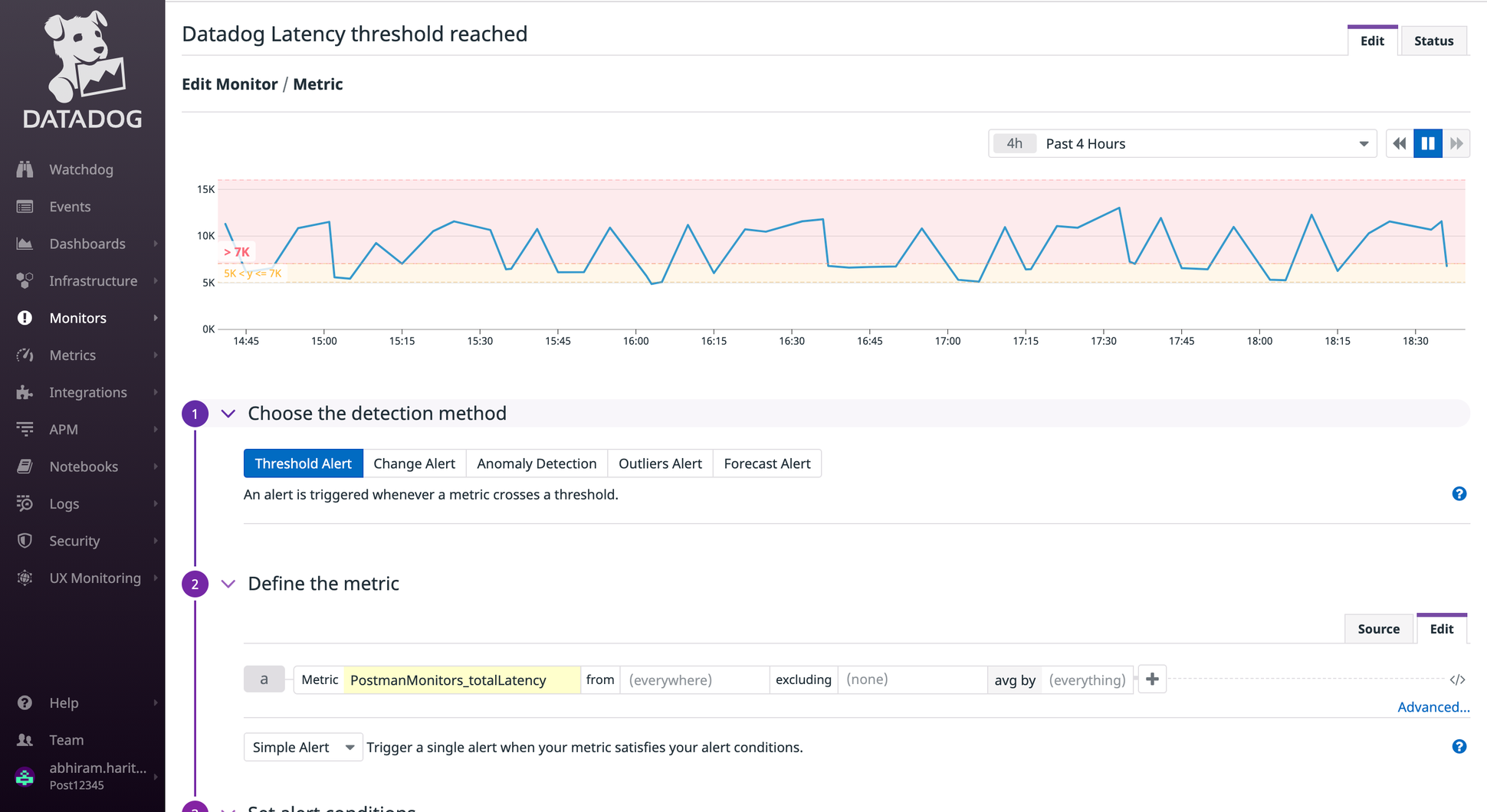The height and width of the screenshot is (812, 1487).
Task: Open help for Simple Alert option
Action: click(1459, 747)
